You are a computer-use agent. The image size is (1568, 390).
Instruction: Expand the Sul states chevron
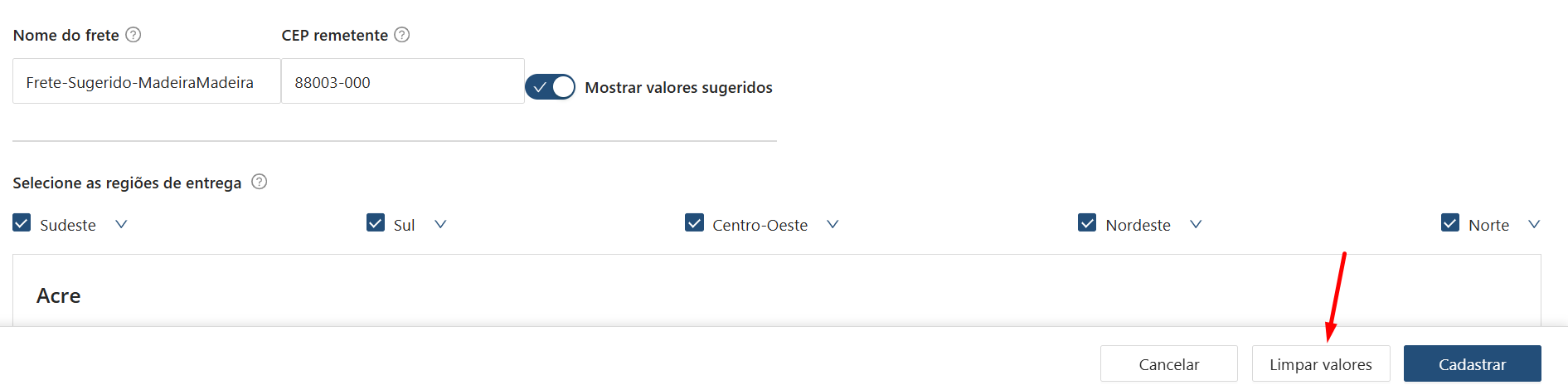[x=440, y=224]
